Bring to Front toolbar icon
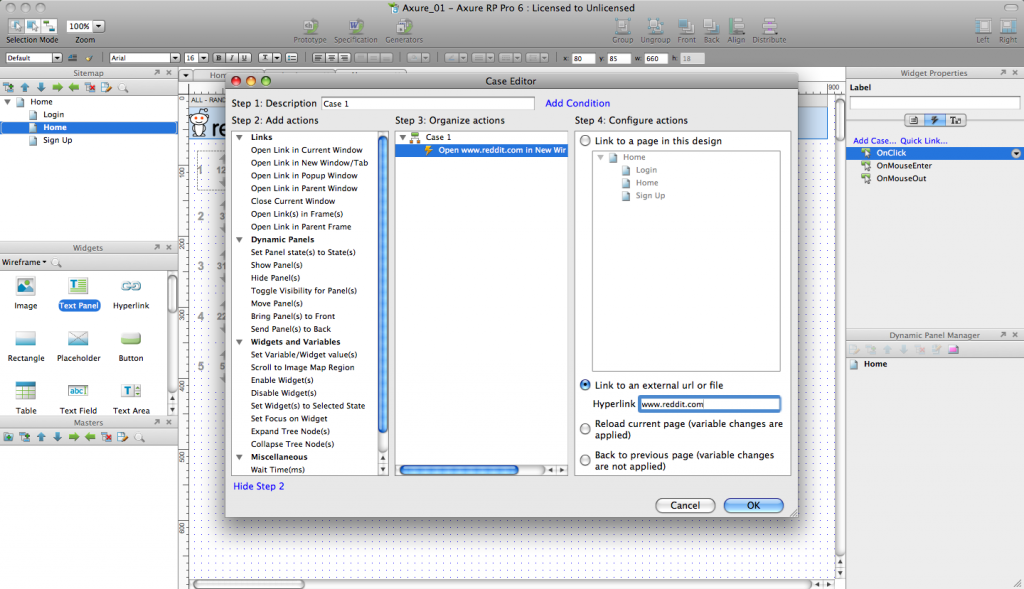The height and width of the screenshot is (589, 1024). (x=686, y=26)
